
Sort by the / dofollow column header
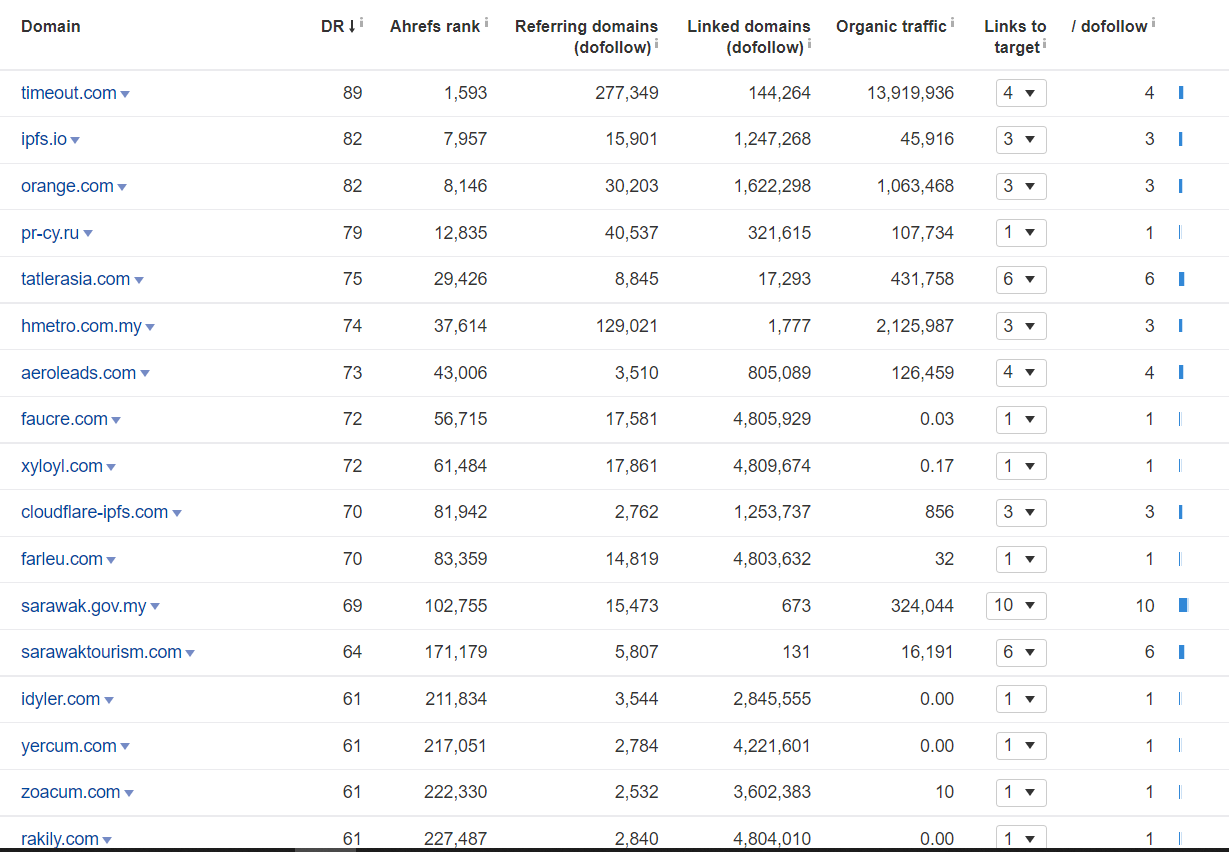tap(1109, 26)
